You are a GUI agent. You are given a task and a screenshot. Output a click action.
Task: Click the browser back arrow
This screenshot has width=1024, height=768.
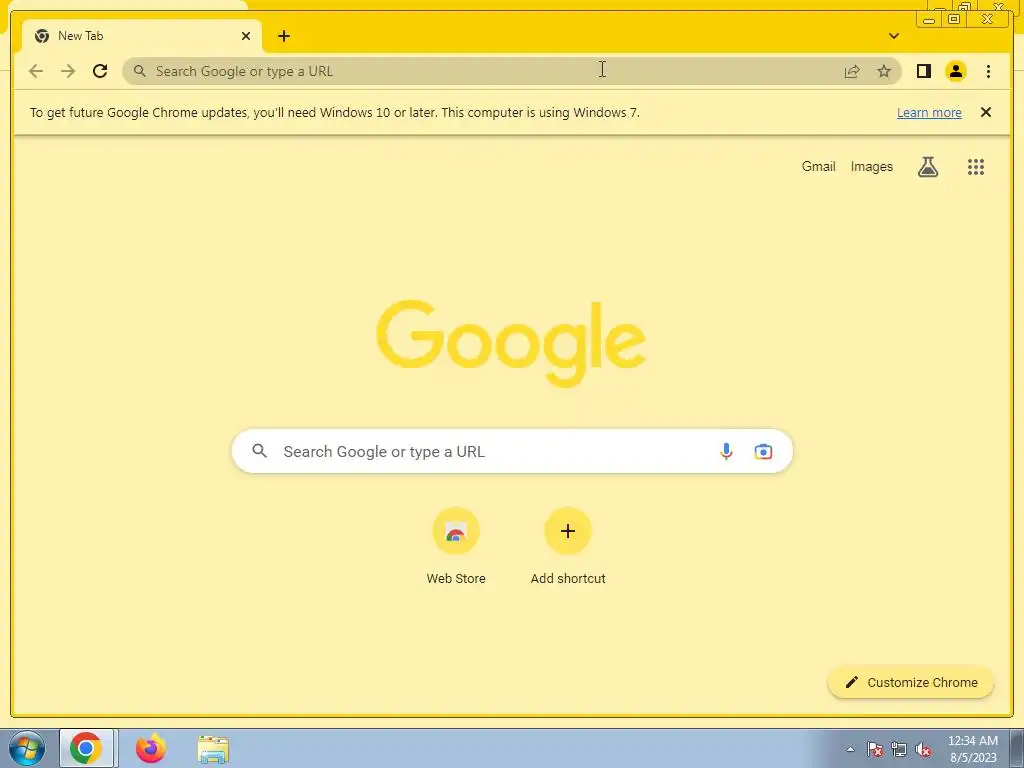point(36,71)
